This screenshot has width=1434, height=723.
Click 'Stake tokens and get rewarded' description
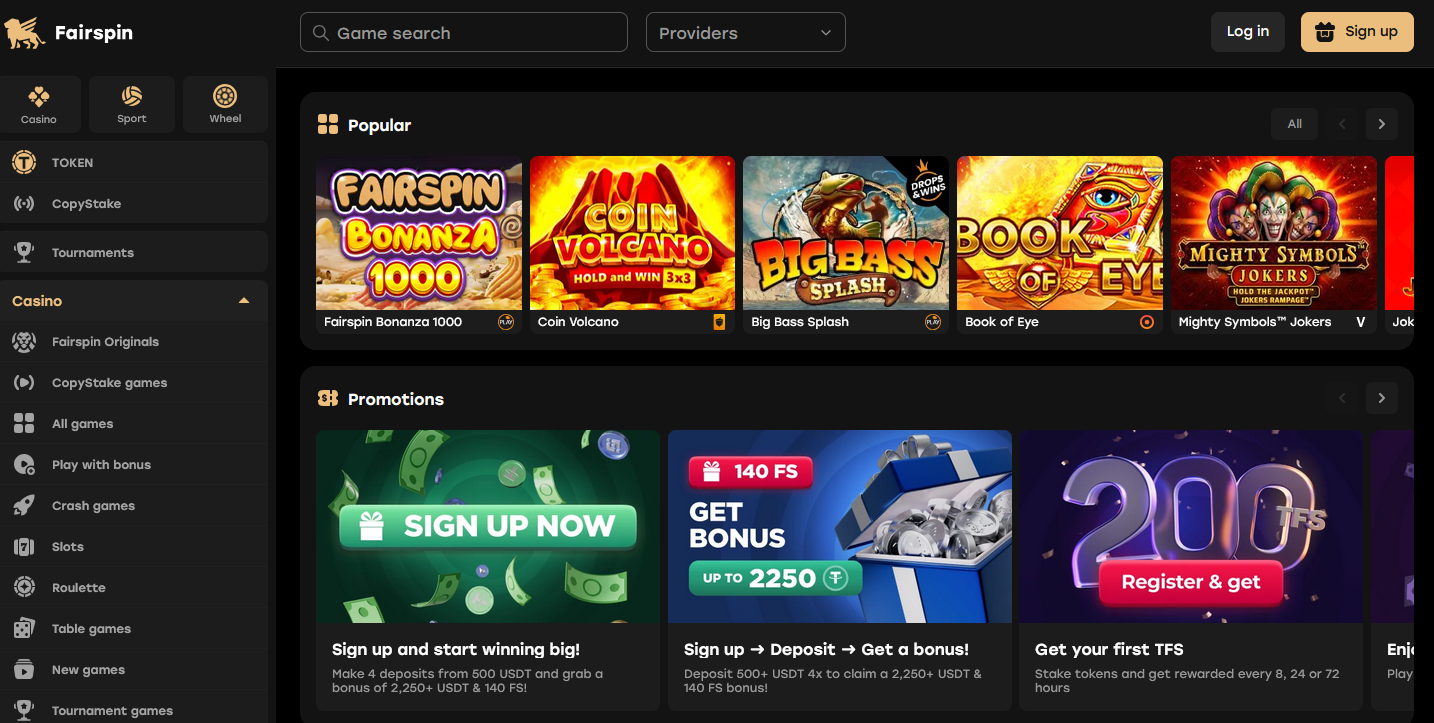click(x=1187, y=681)
